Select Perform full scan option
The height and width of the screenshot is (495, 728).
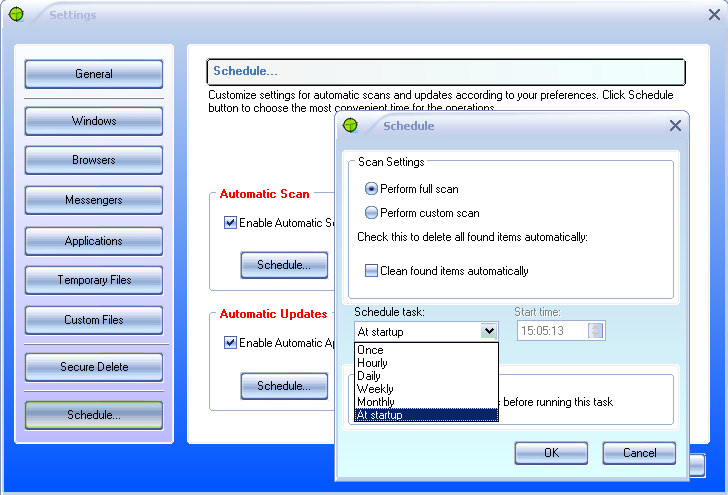click(372, 189)
